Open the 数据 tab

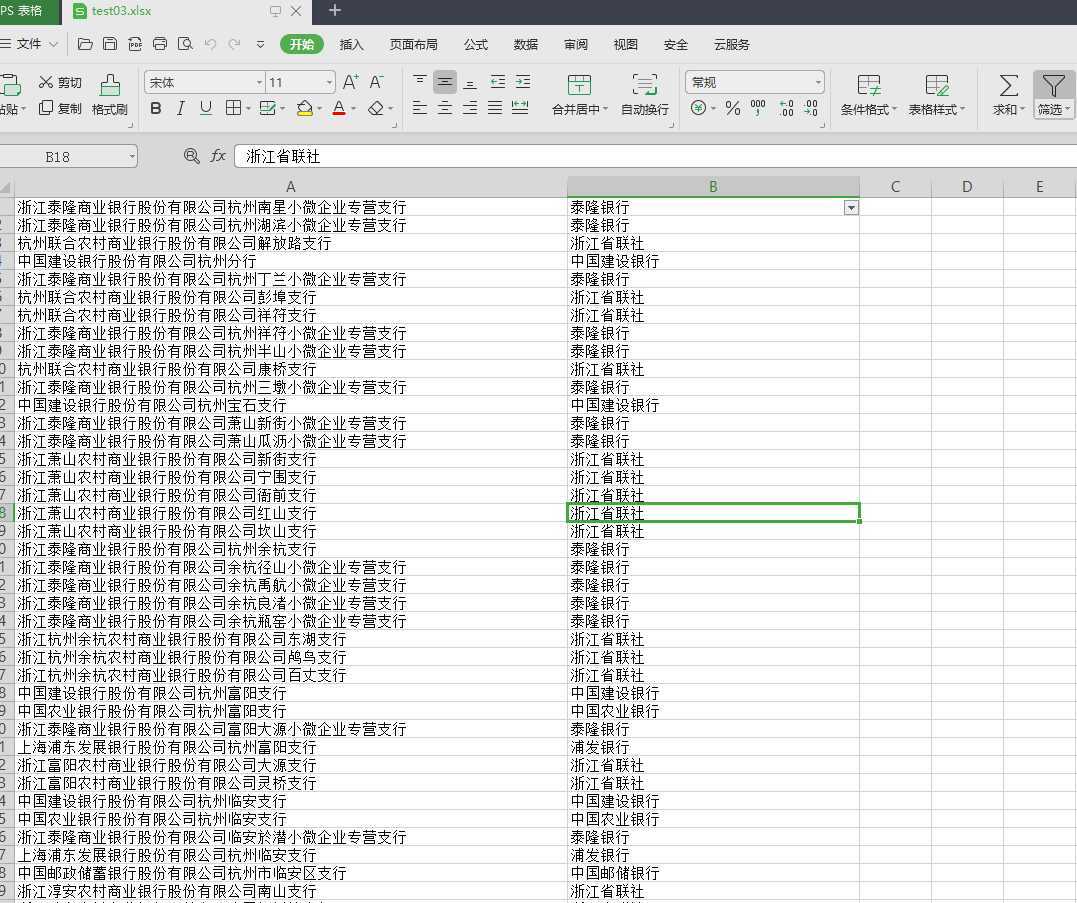click(x=525, y=45)
